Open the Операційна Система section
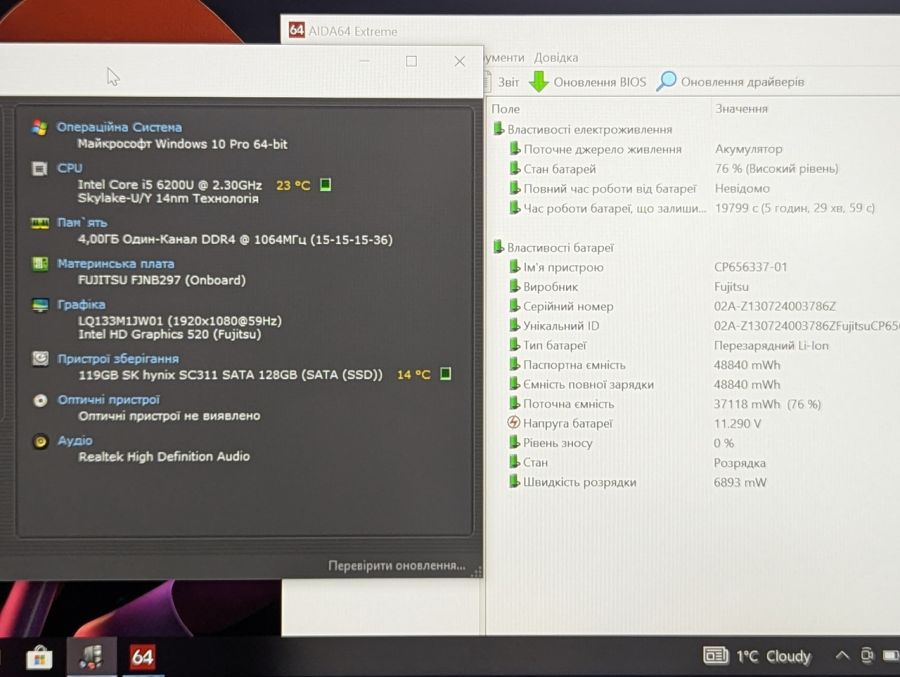 pos(119,127)
